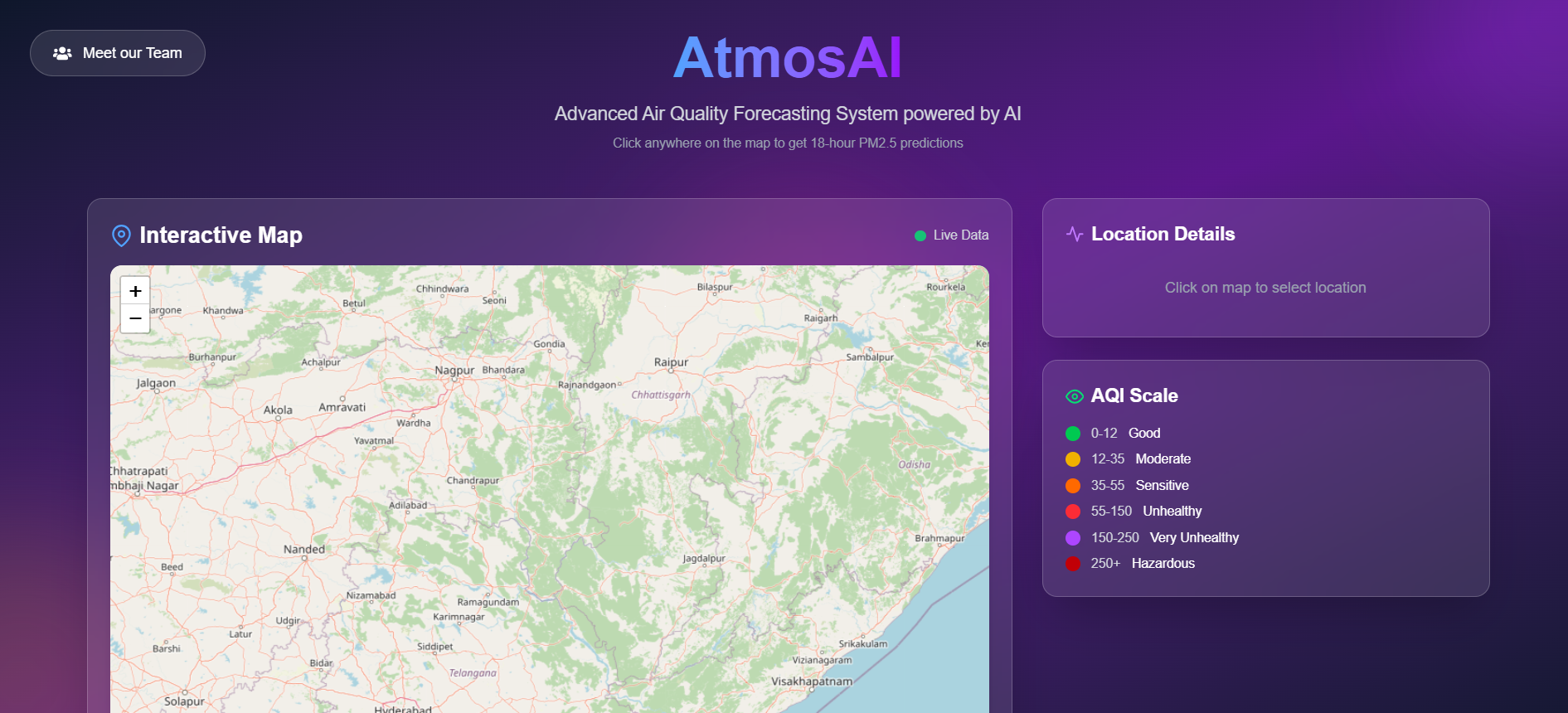
Task: Click the orange Sensitive AQI color dot
Action: coord(1073,486)
